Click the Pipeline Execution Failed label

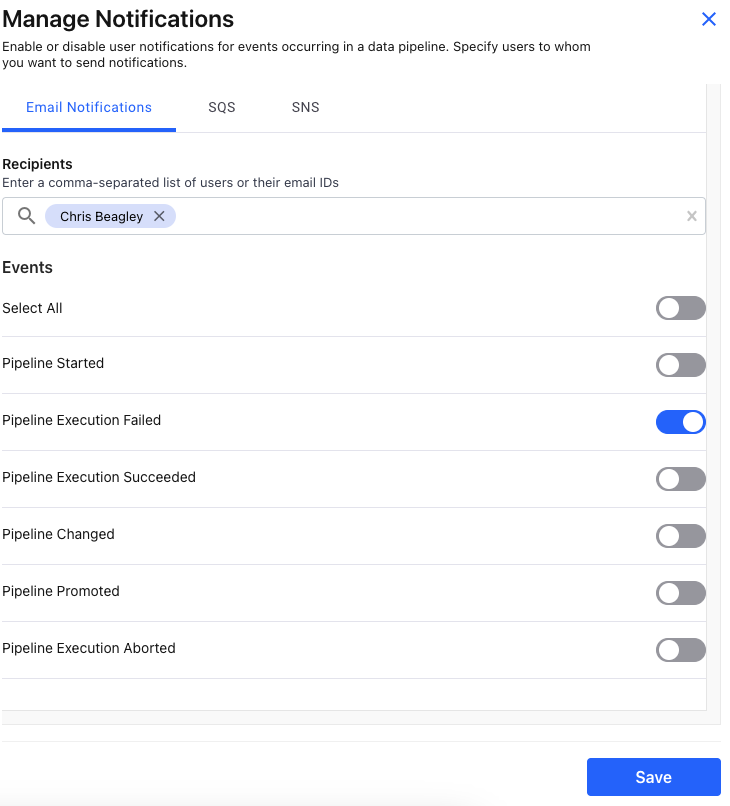[81, 420]
